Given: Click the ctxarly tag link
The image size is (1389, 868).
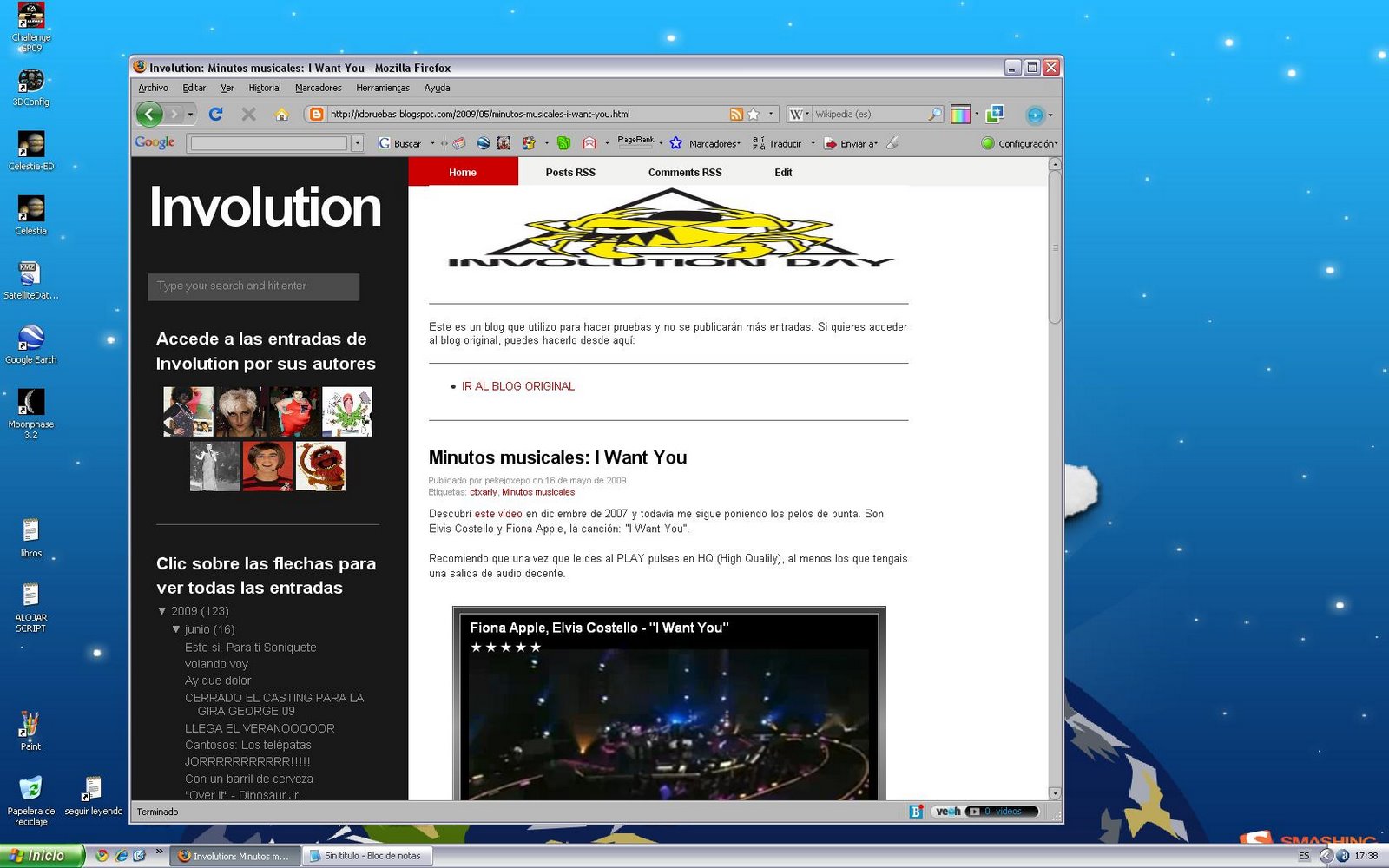Looking at the screenshot, I should pos(484,492).
